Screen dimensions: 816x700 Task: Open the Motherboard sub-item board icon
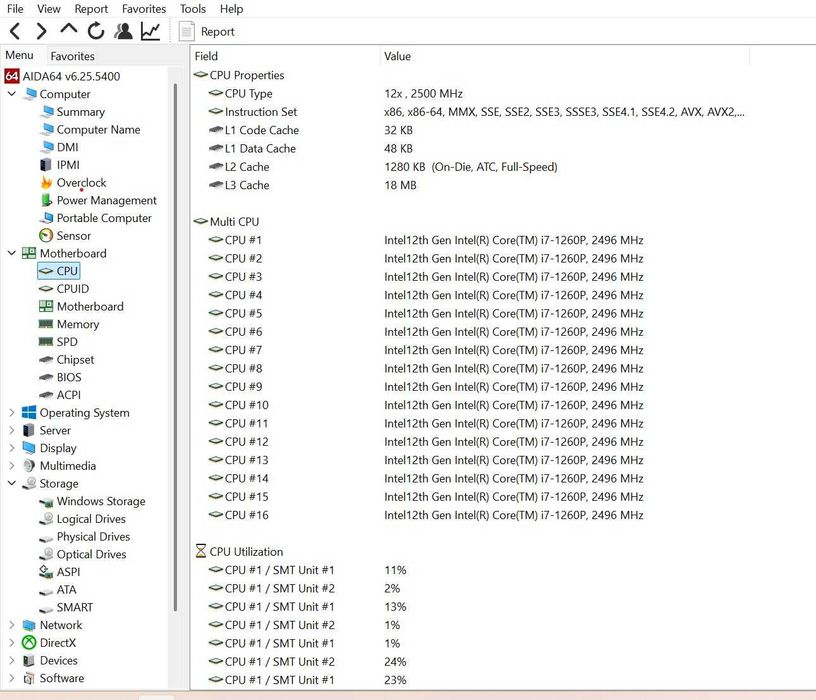coord(46,306)
